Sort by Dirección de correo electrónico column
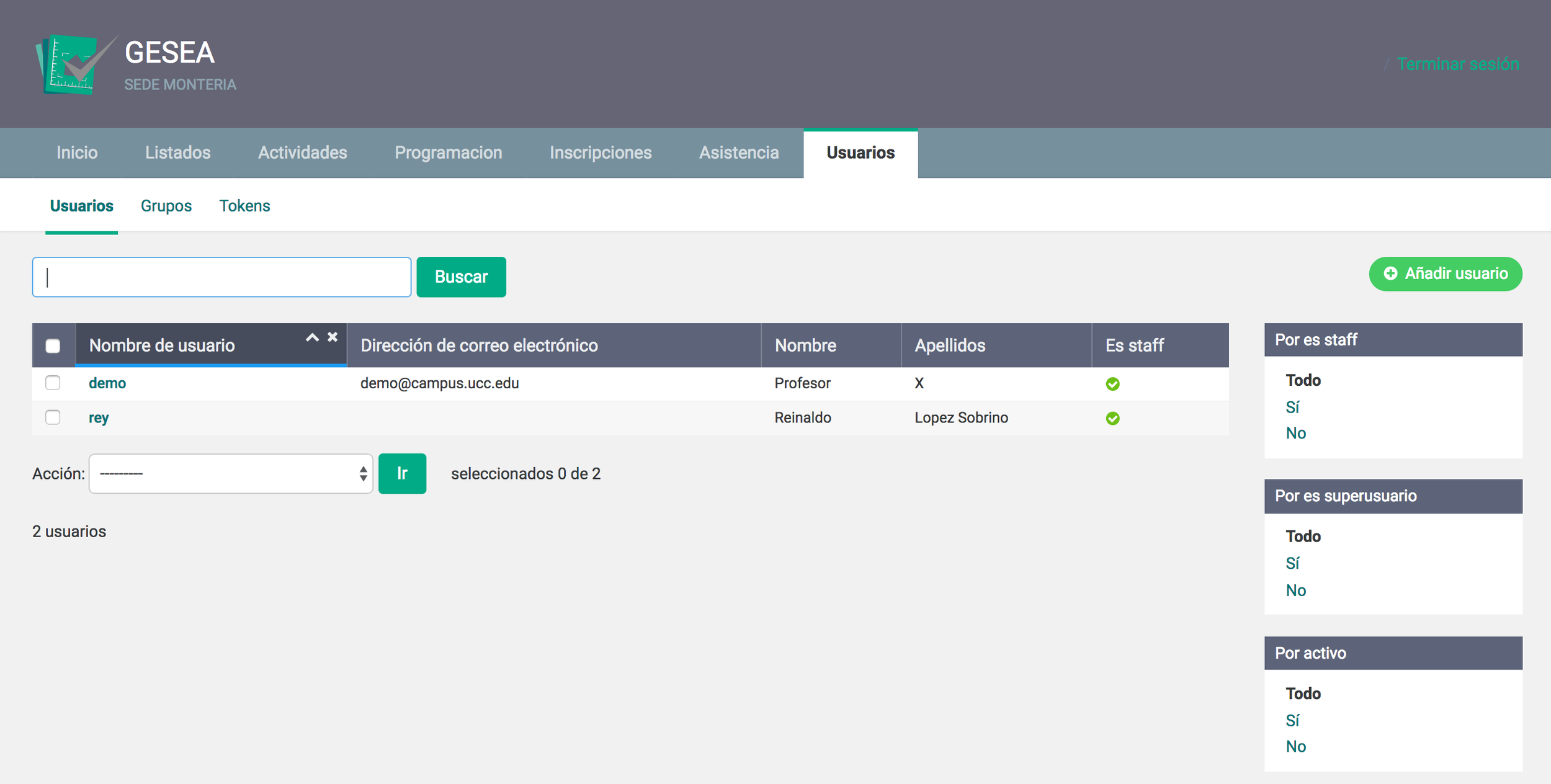Image resolution: width=1551 pixels, height=784 pixels. (479, 345)
